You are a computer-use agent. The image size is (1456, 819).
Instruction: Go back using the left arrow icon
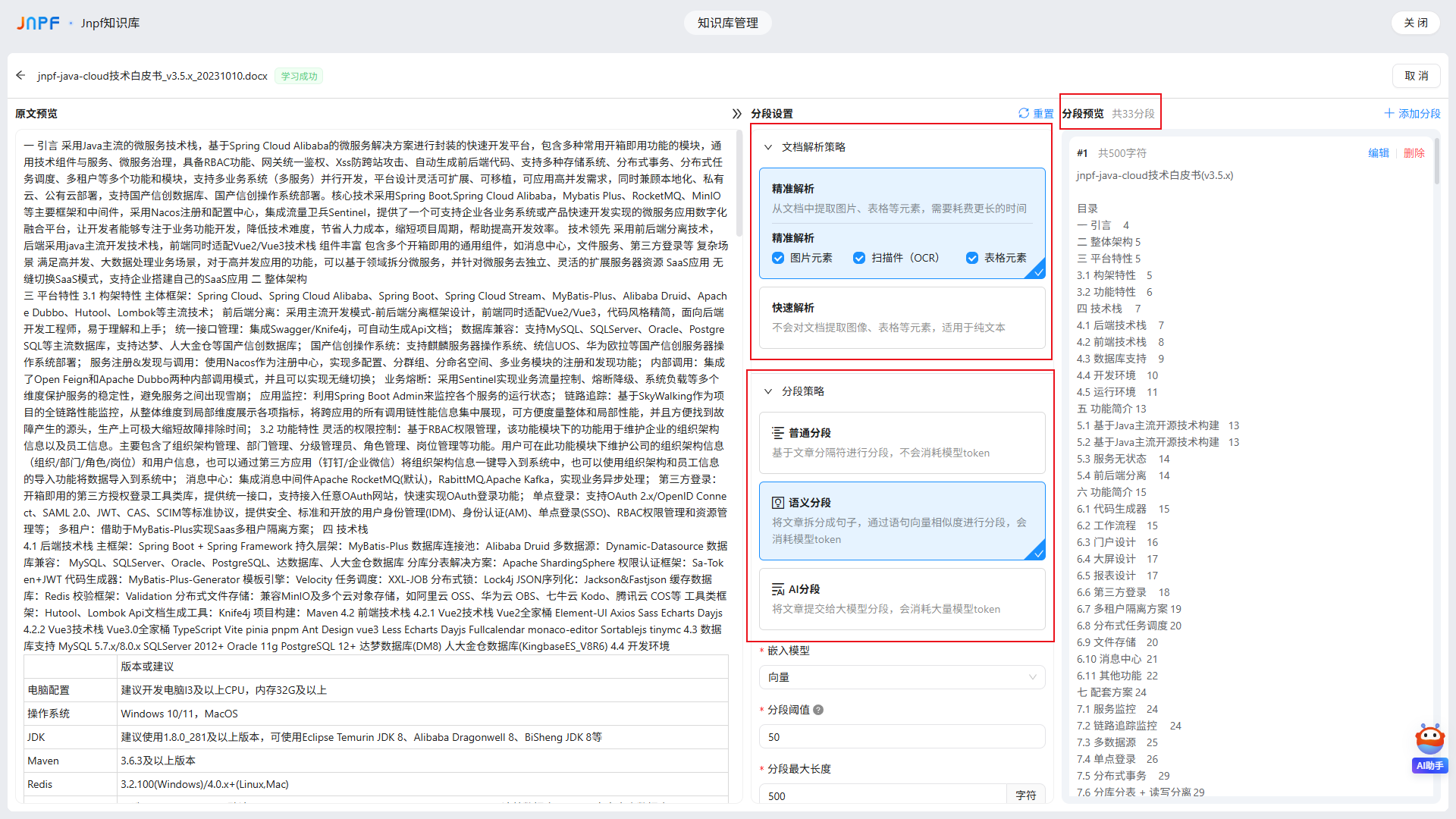(x=20, y=76)
